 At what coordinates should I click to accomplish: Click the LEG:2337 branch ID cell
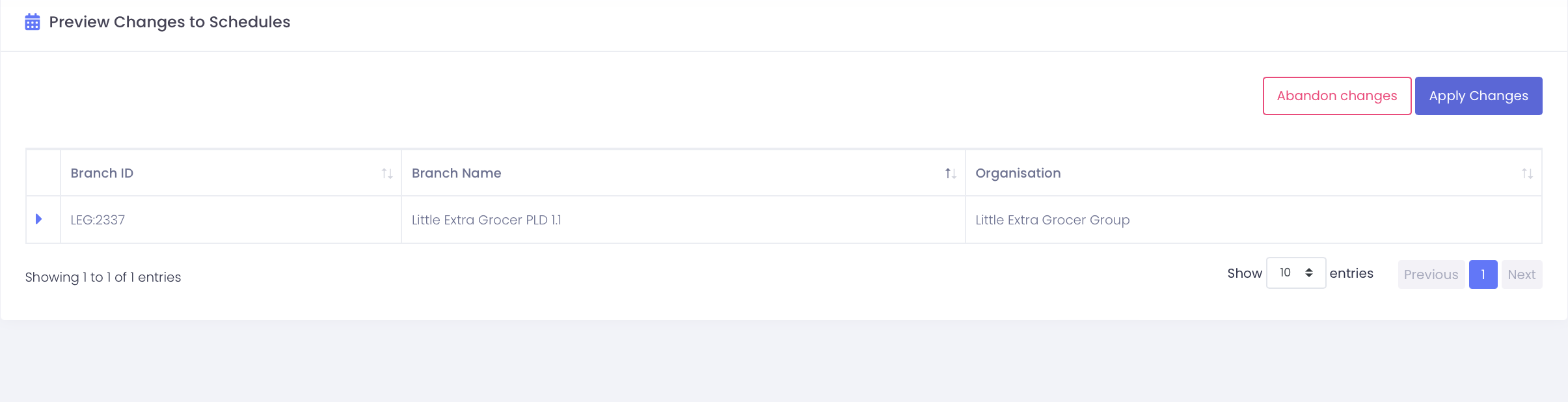pos(98,221)
